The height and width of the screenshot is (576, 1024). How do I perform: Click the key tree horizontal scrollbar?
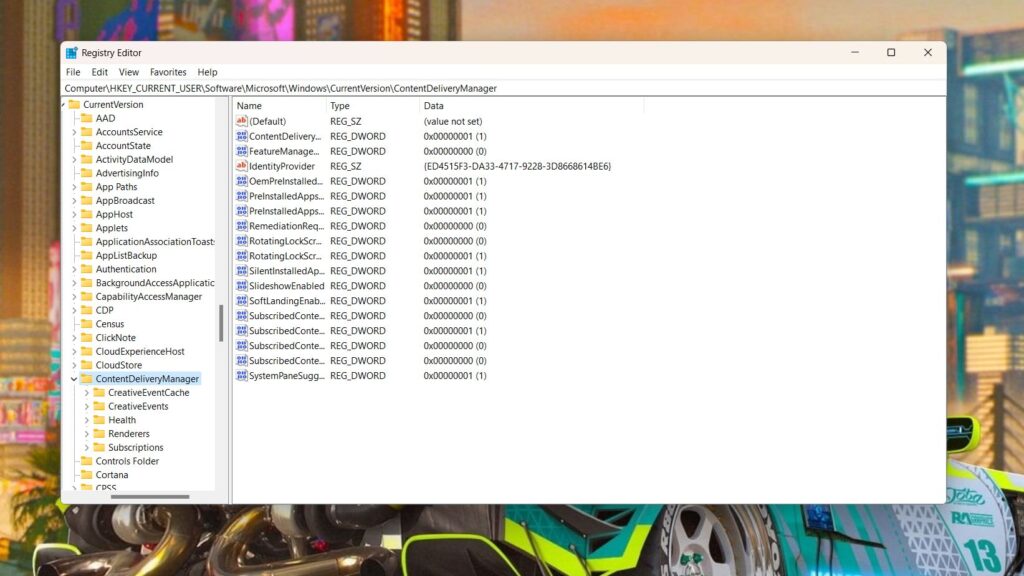[150, 496]
